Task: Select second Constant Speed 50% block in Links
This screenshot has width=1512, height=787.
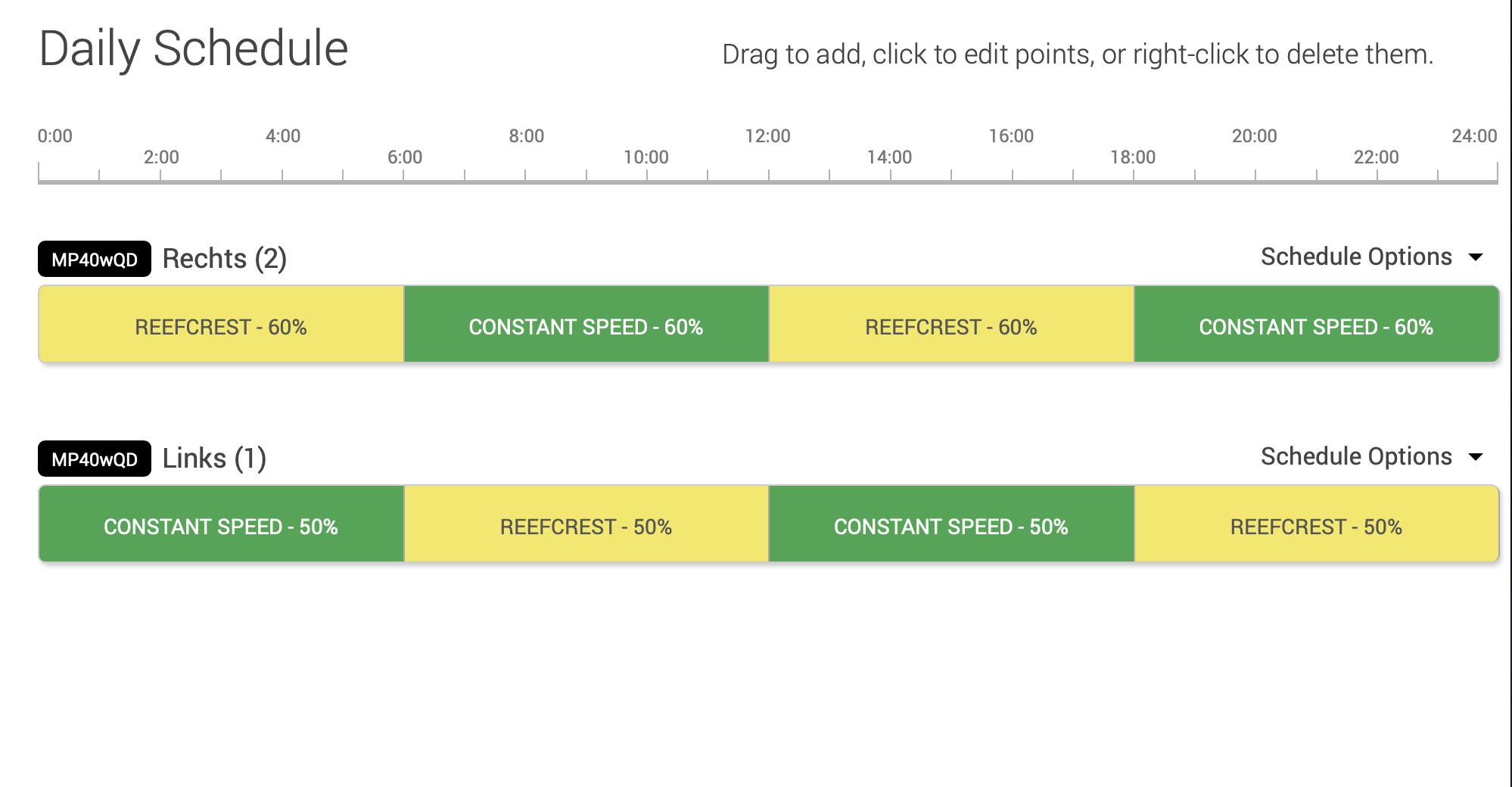Action: click(x=950, y=526)
